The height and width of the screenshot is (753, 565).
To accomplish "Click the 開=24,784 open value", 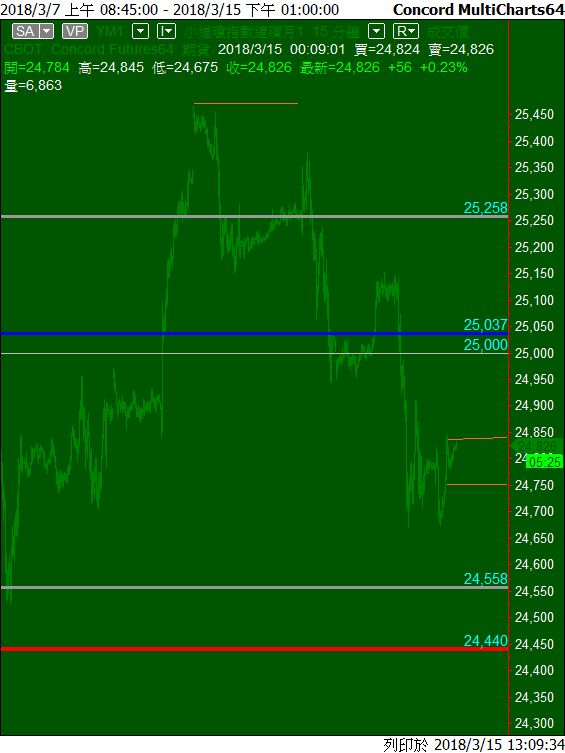I will point(37,68).
